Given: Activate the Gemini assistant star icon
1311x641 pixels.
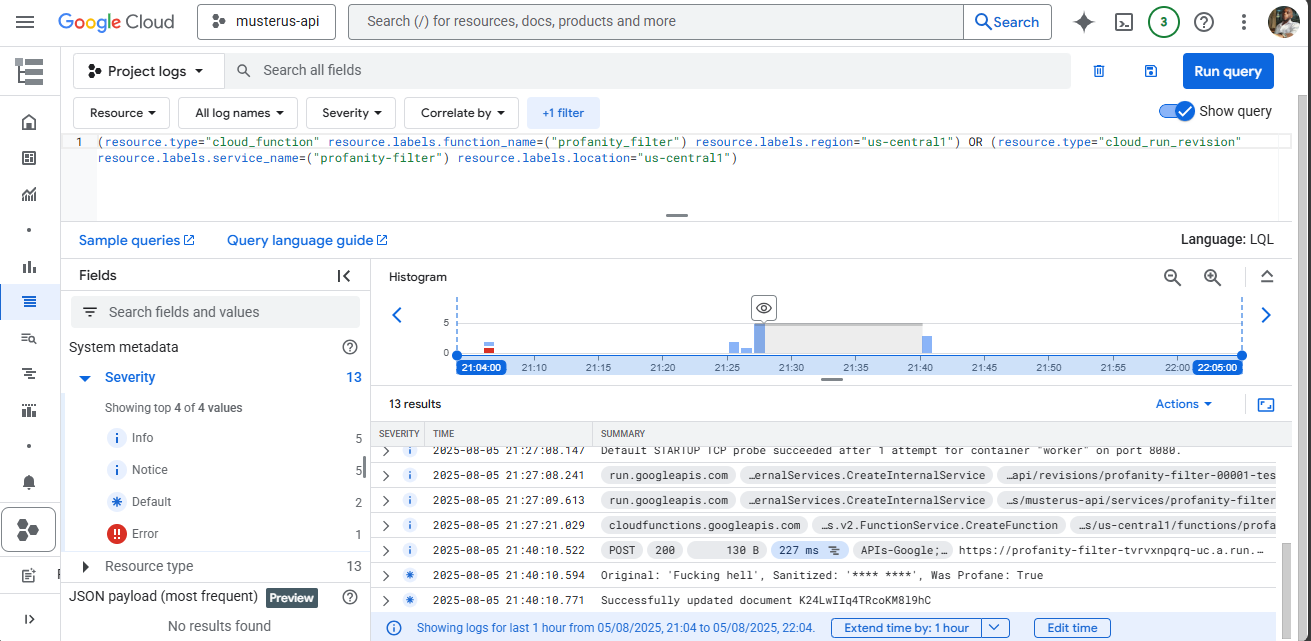Looking at the screenshot, I should [1083, 21].
